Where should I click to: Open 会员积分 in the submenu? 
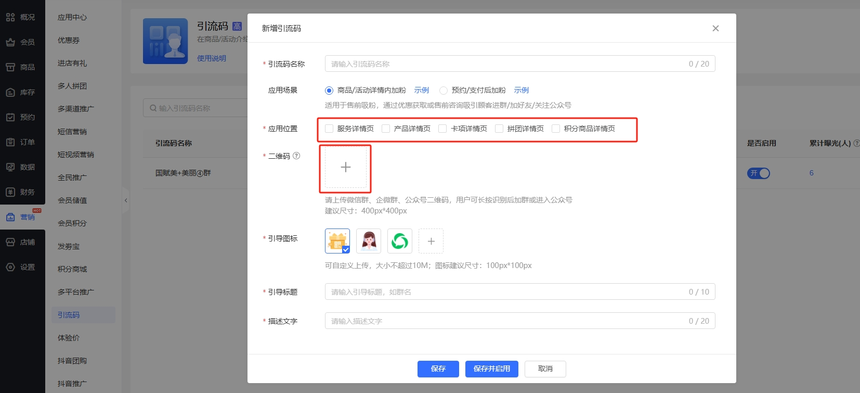(72, 223)
